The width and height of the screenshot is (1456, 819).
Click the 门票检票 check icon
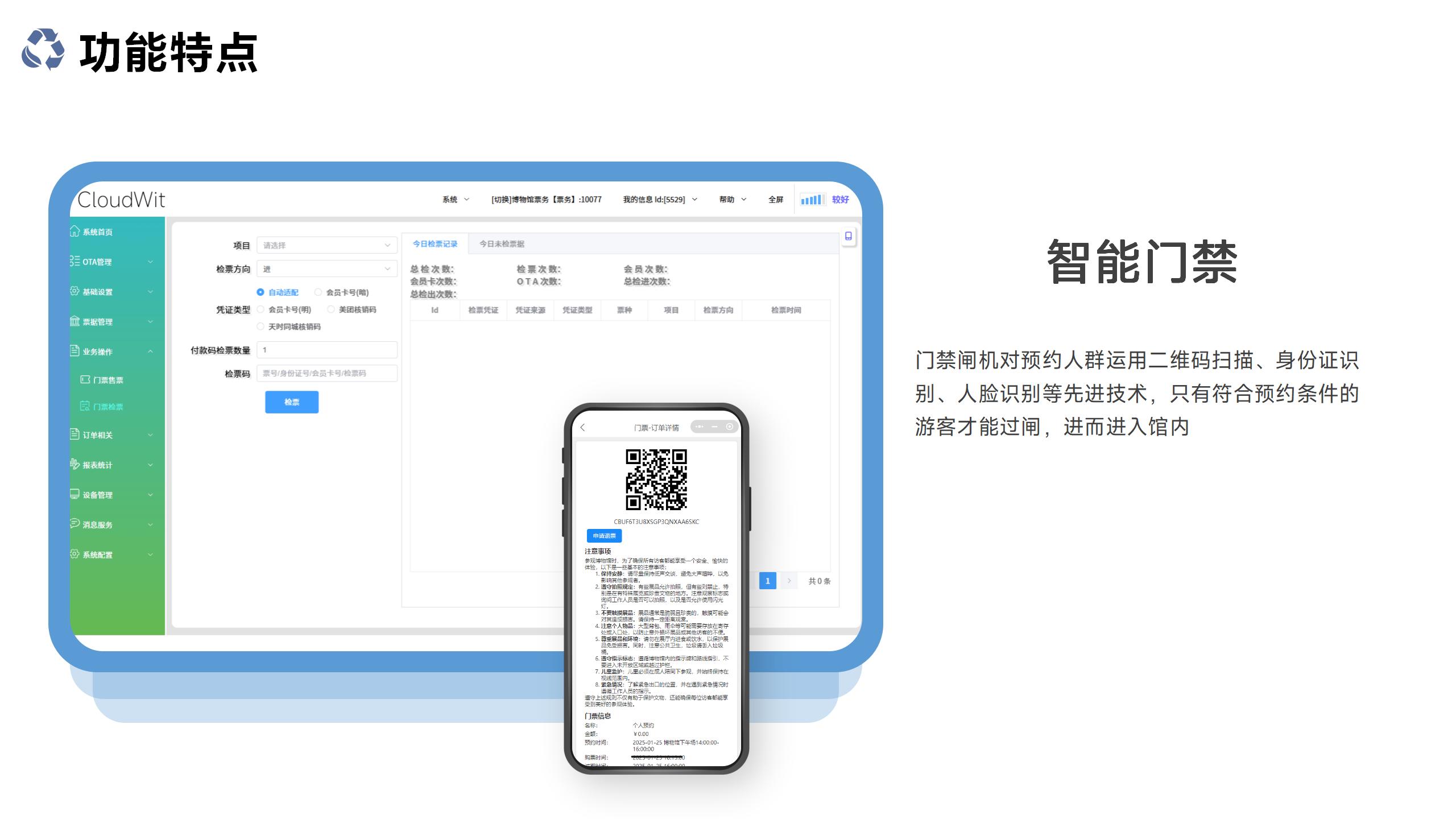point(85,406)
